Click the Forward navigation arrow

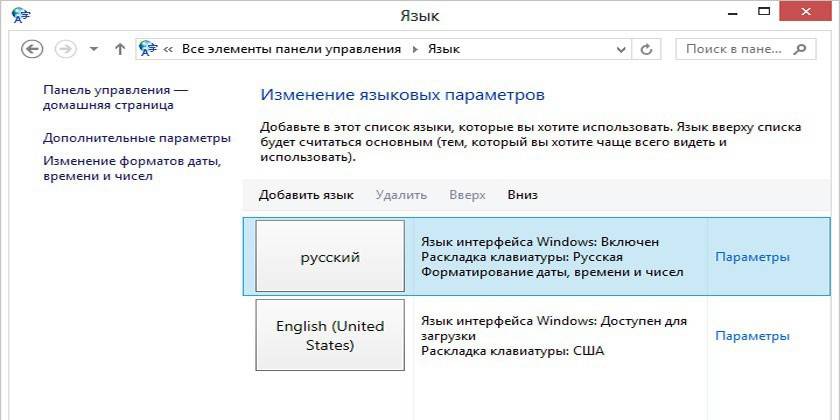66,49
